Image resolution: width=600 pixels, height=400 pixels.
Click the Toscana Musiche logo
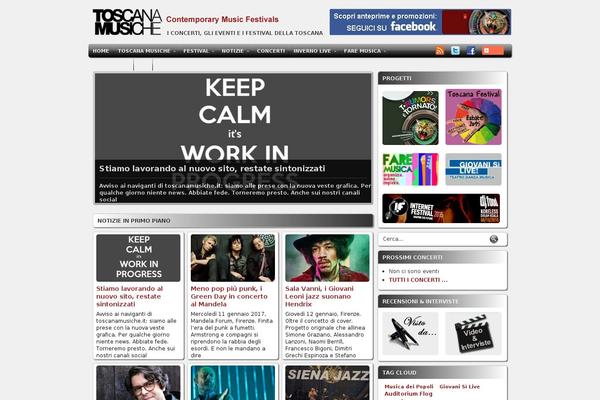tap(127, 22)
